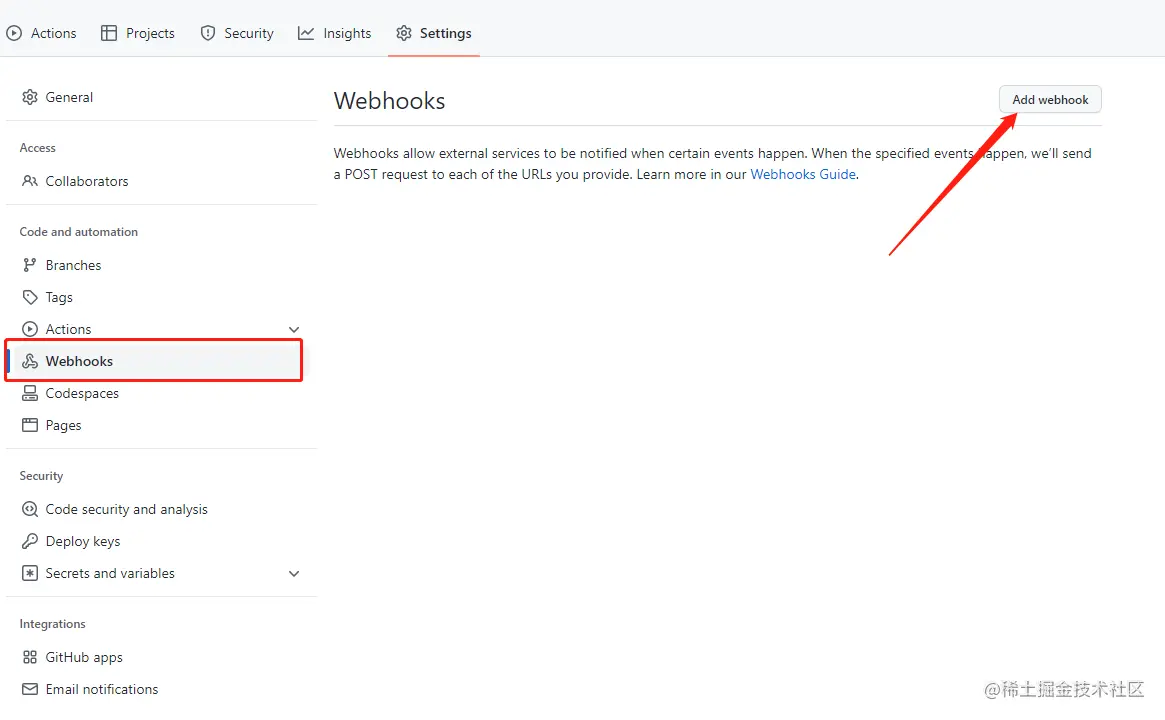Click the Webhooks hook icon in the sidebar

30,361
